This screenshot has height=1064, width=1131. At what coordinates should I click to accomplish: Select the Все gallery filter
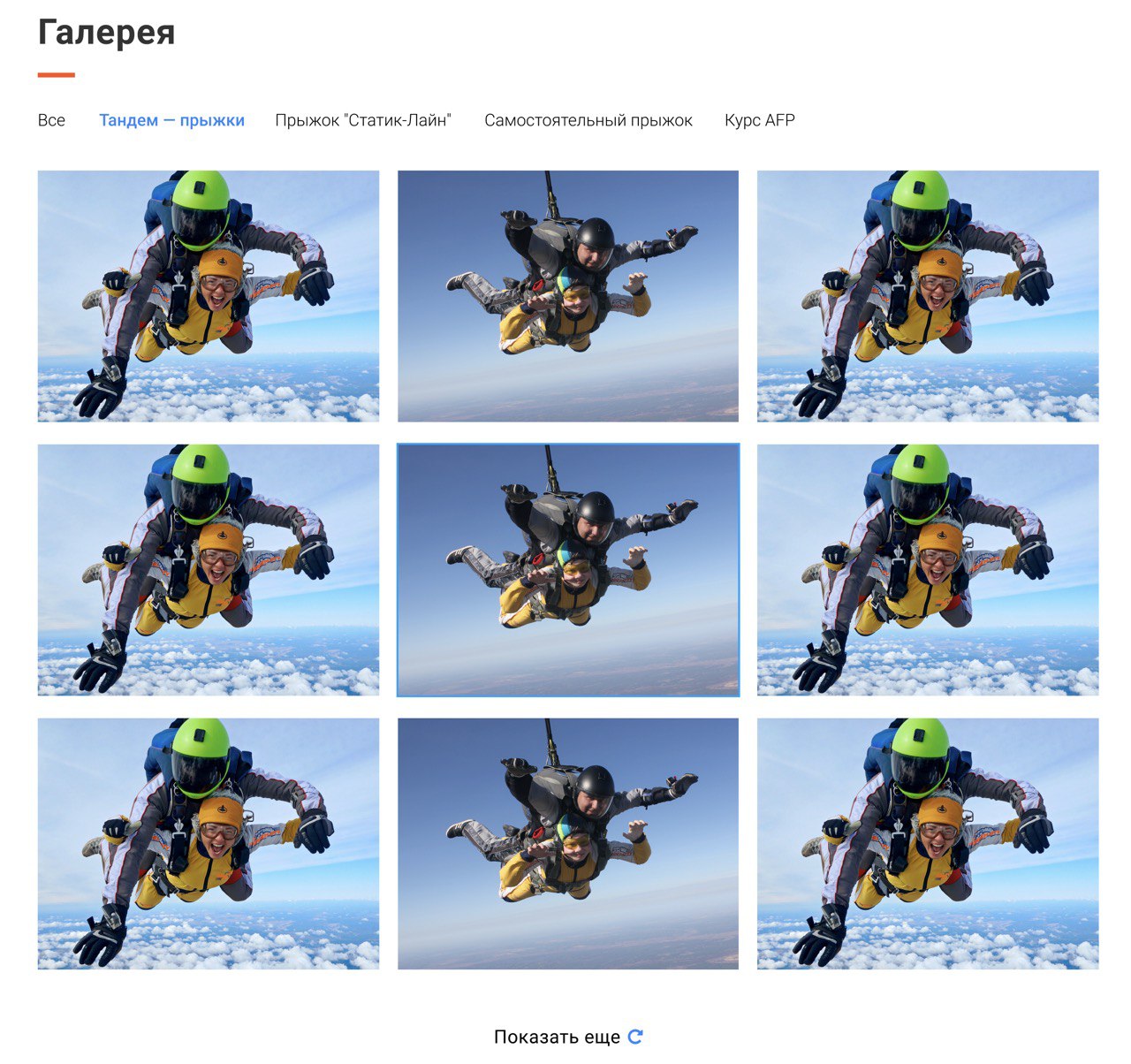pos(51,120)
